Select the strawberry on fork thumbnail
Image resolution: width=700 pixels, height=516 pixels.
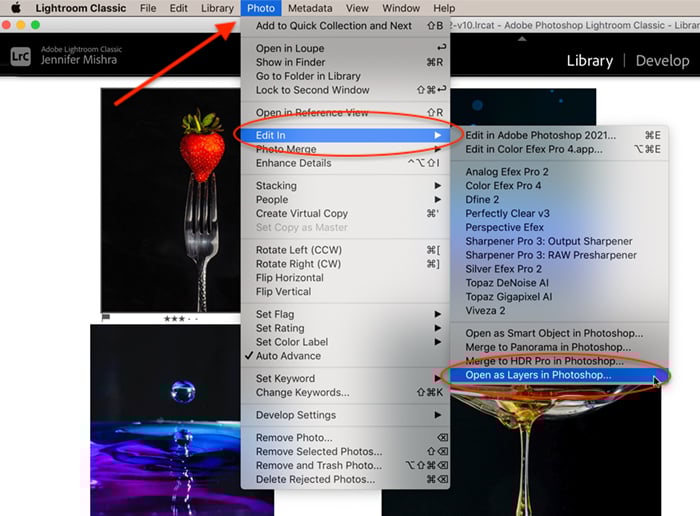click(x=171, y=200)
